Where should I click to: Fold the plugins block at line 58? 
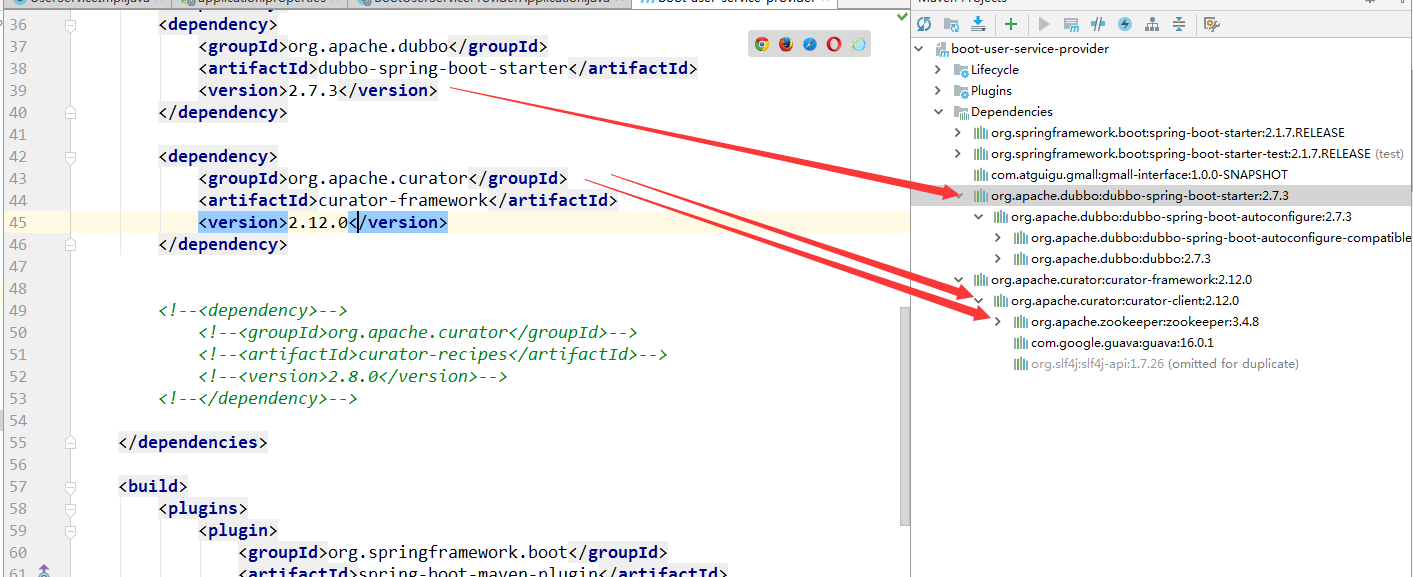tap(70, 508)
